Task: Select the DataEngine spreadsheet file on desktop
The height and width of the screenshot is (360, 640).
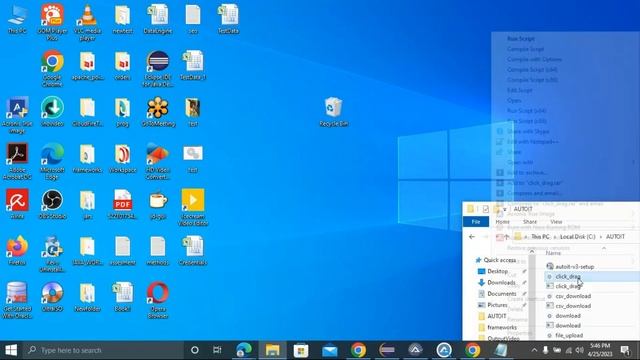Action: tap(158, 19)
